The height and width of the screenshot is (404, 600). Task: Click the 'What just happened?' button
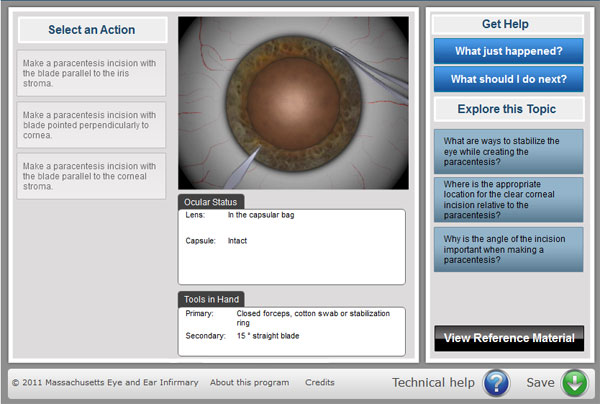pyautogui.click(x=509, y=51)
